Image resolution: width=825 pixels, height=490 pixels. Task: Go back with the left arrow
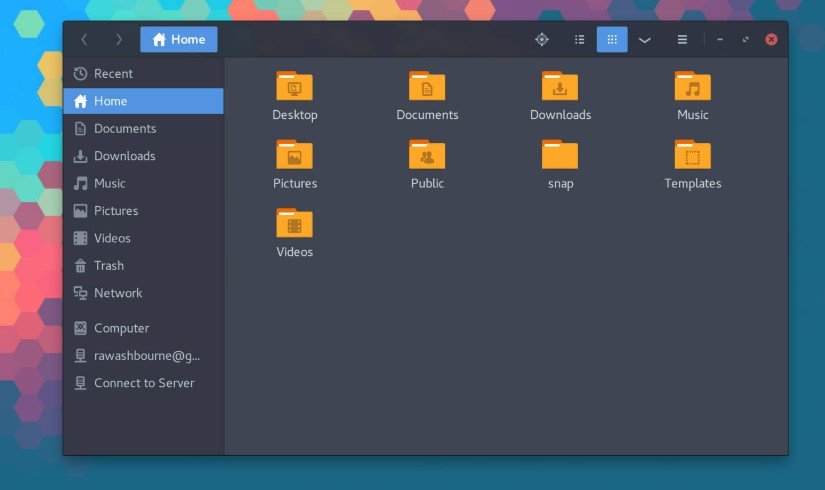(x=84, y=39)
